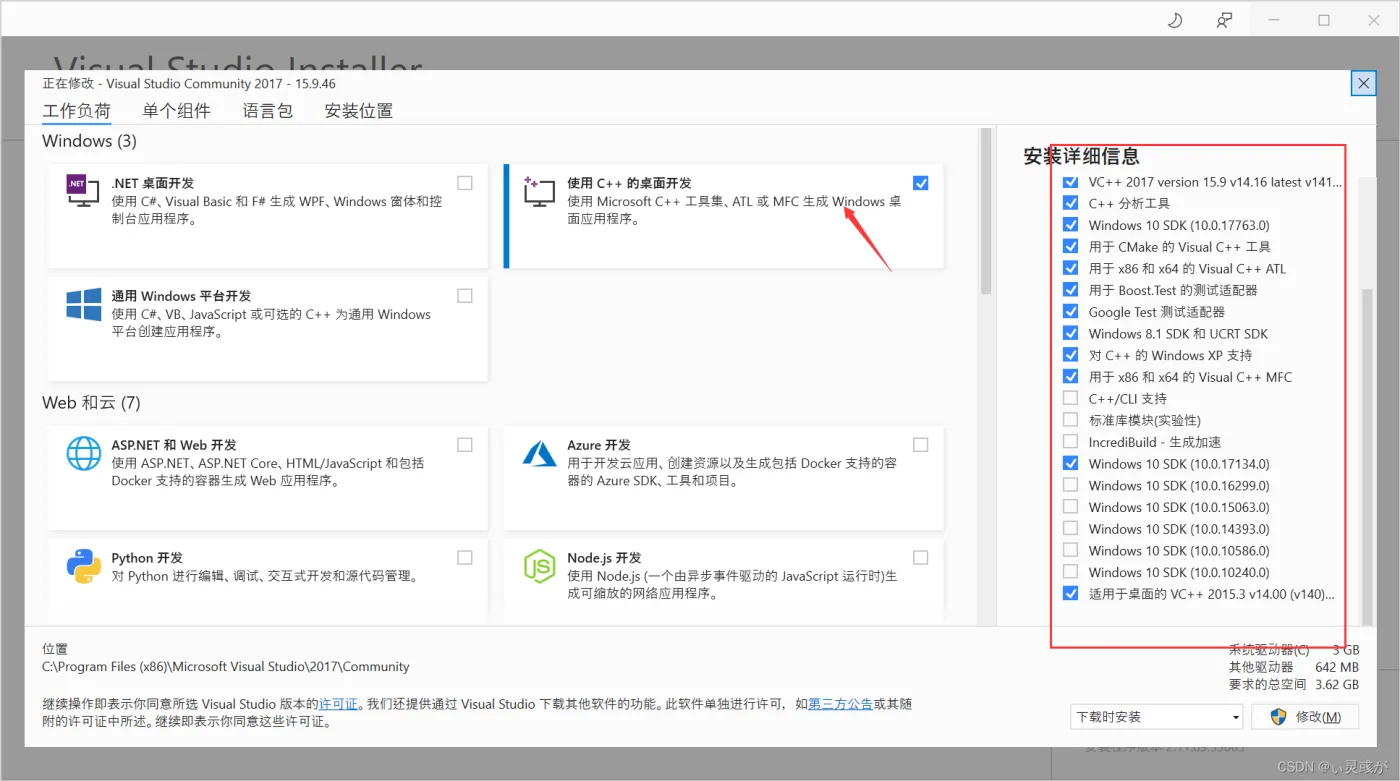Image resolution: width=1400 pixels, height=781 pixels.
Task: Check Windows 10 SDK (10.0.15063.0)
Action: [1071, 507]
